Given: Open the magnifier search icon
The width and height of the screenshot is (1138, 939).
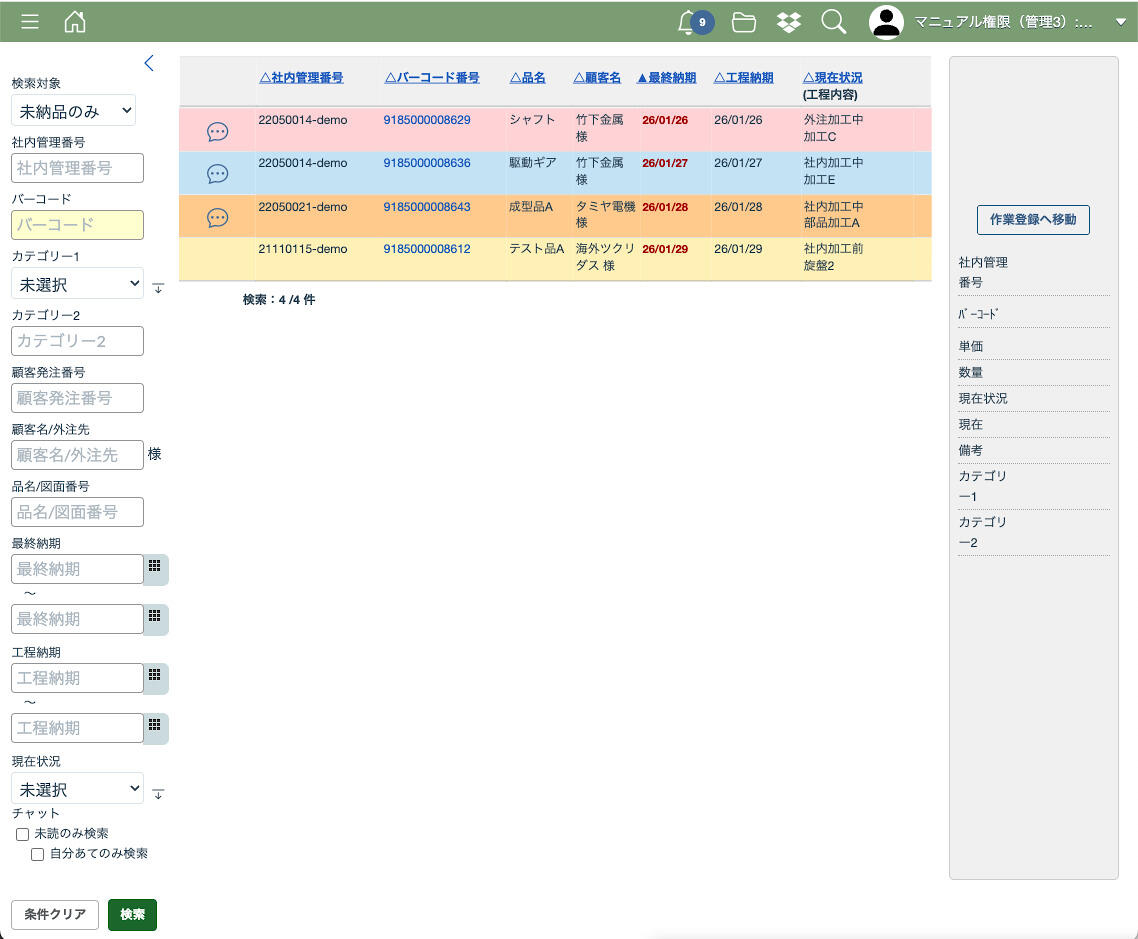Looking at the screenshot, I should pos(833,22).
